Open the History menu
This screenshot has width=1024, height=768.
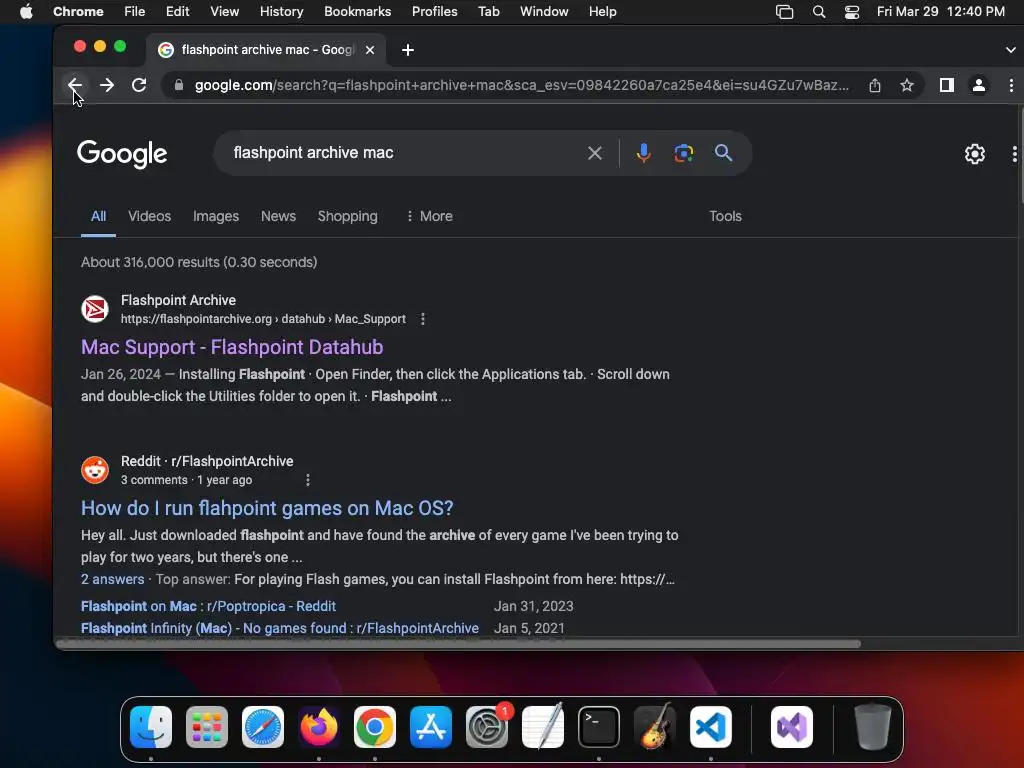pos(281,12)
